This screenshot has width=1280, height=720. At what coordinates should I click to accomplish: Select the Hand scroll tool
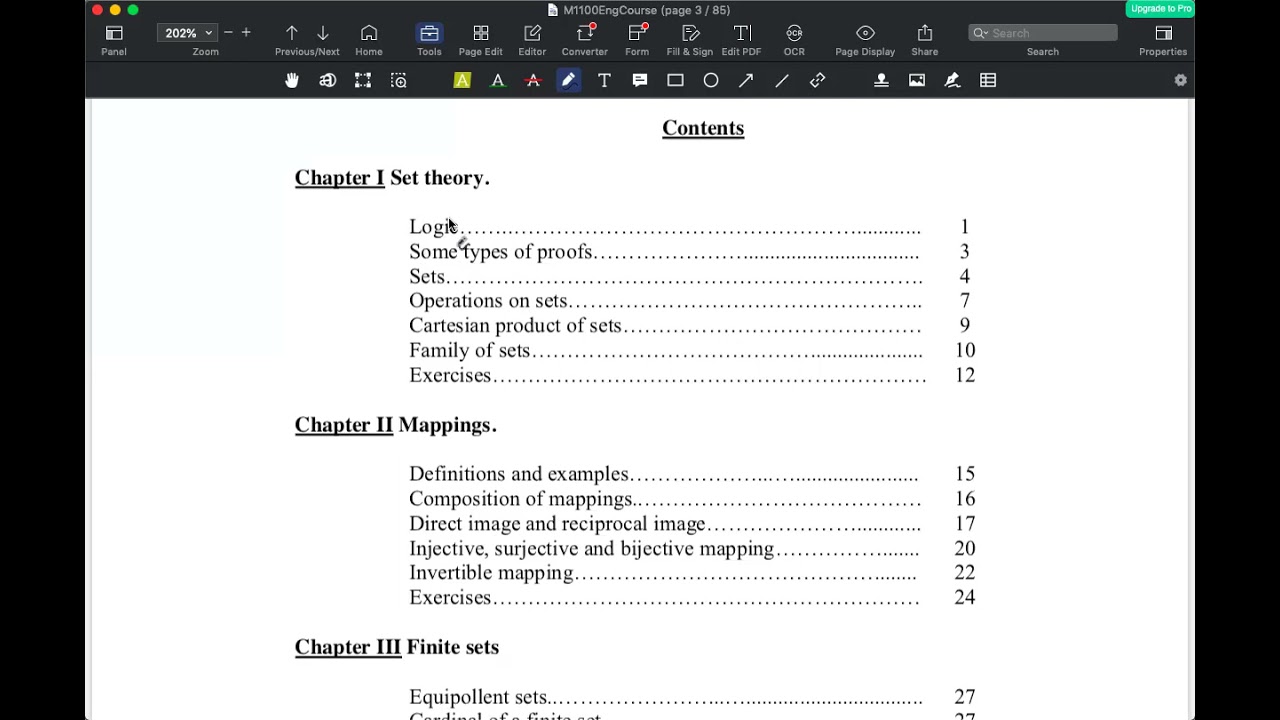coord(292,80)
